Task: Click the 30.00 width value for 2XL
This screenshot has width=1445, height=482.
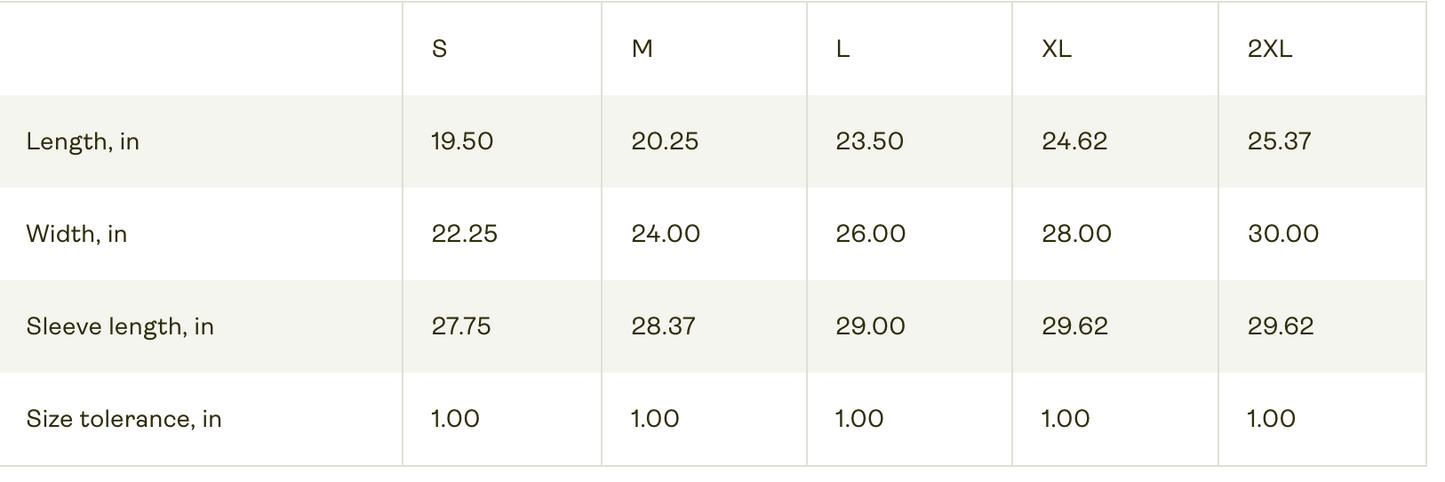Action: pyautogui.click(x=1283, y=234)
